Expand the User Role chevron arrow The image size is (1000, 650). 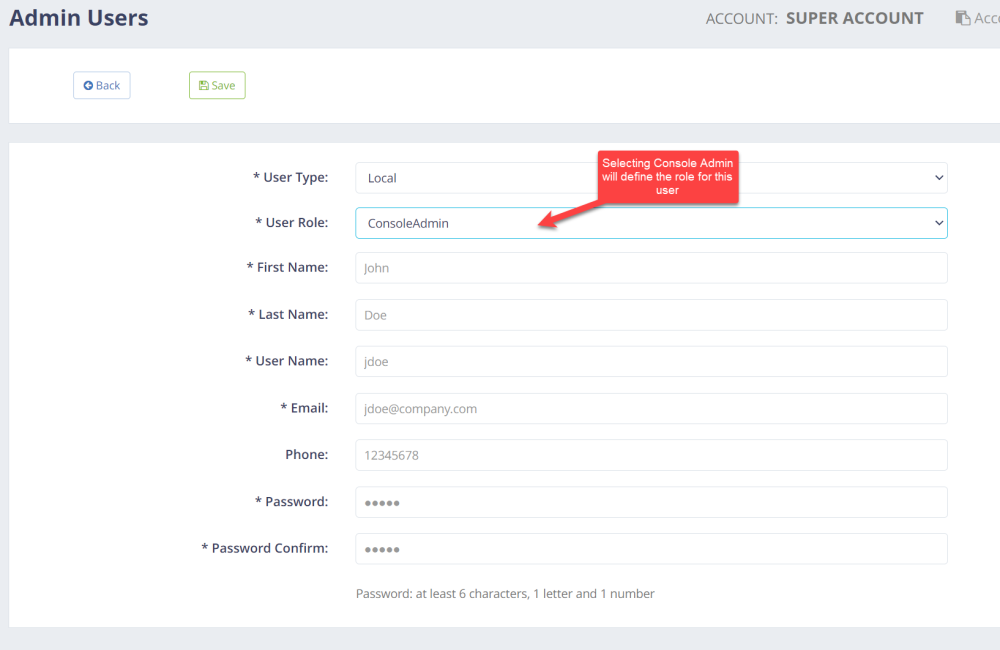coord(938,222)
